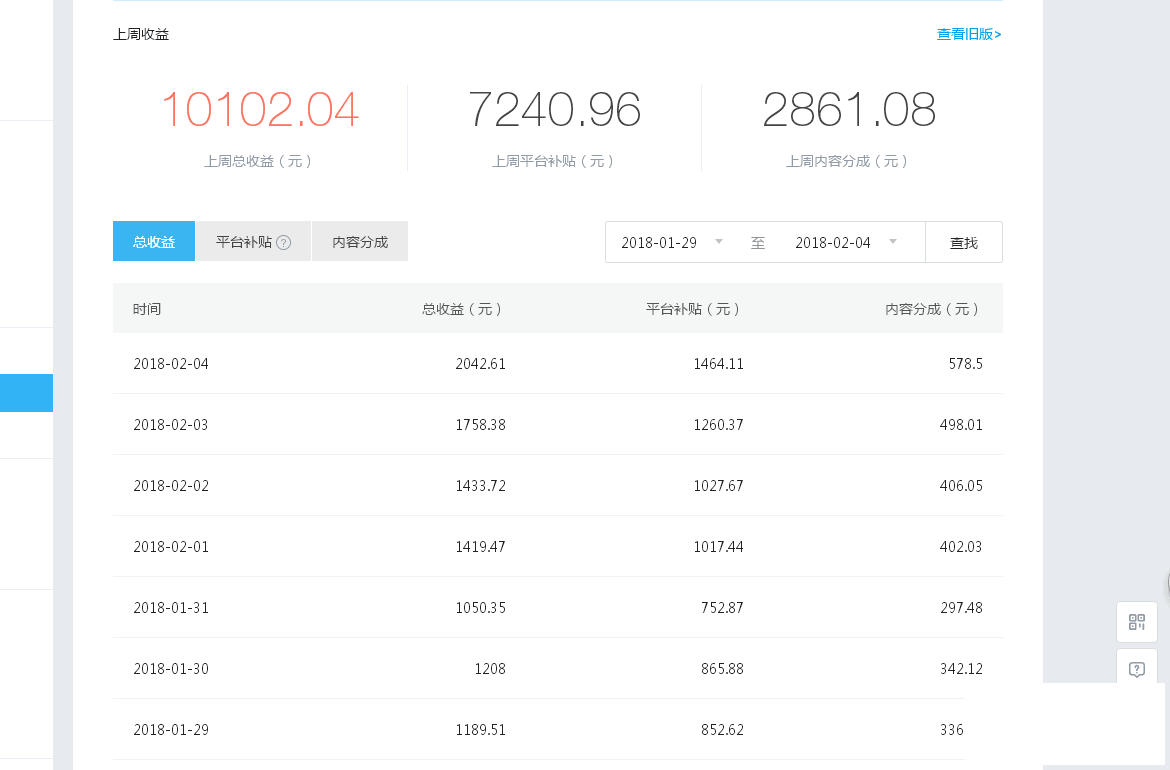Viewport: 1170px width, 770px height.
Task: Select the 2018-02-04 row in the table
Action: [x=557, y=364]
